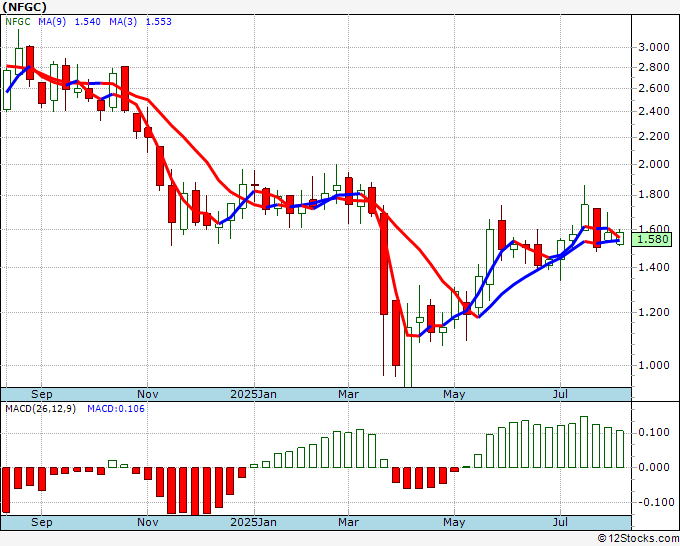Click the 1.400 price axis label

654,267
